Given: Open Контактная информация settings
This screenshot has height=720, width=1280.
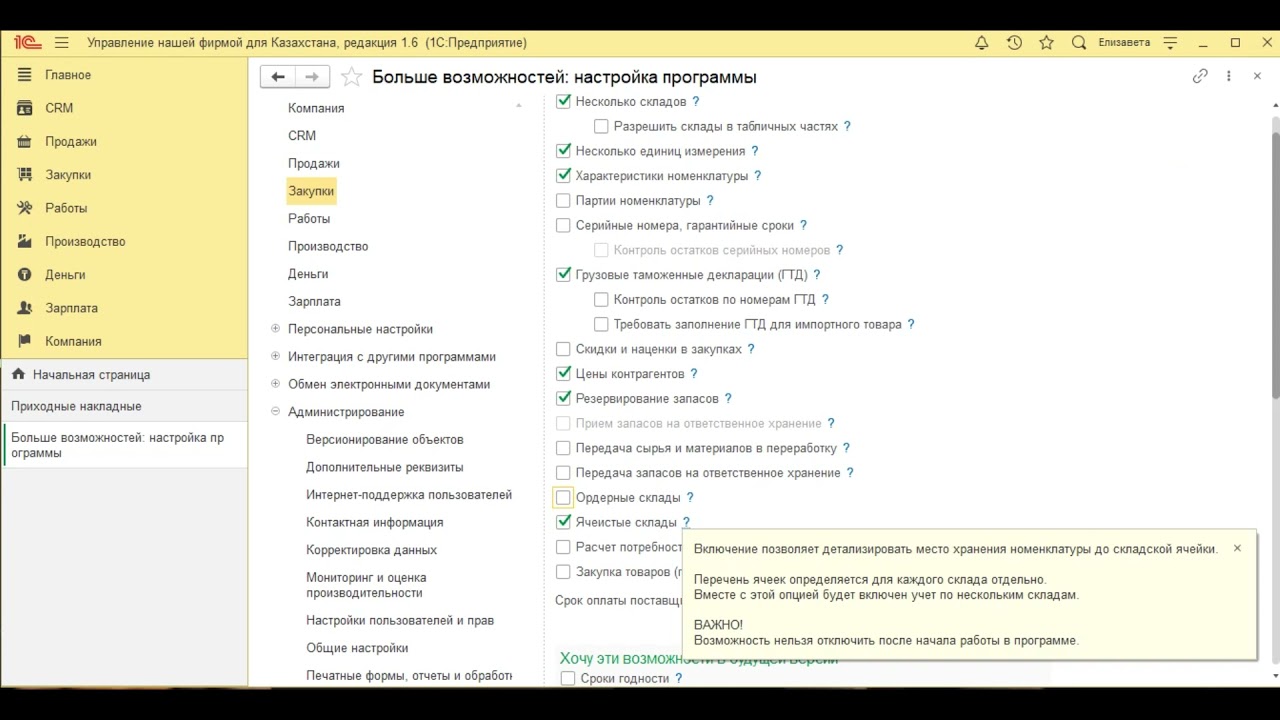Looking at the screenshot, I should click(x=375, y=522).
